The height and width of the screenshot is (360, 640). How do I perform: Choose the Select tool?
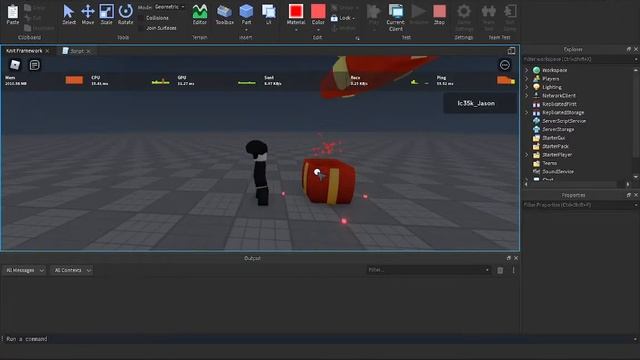(x=69, y=14)
